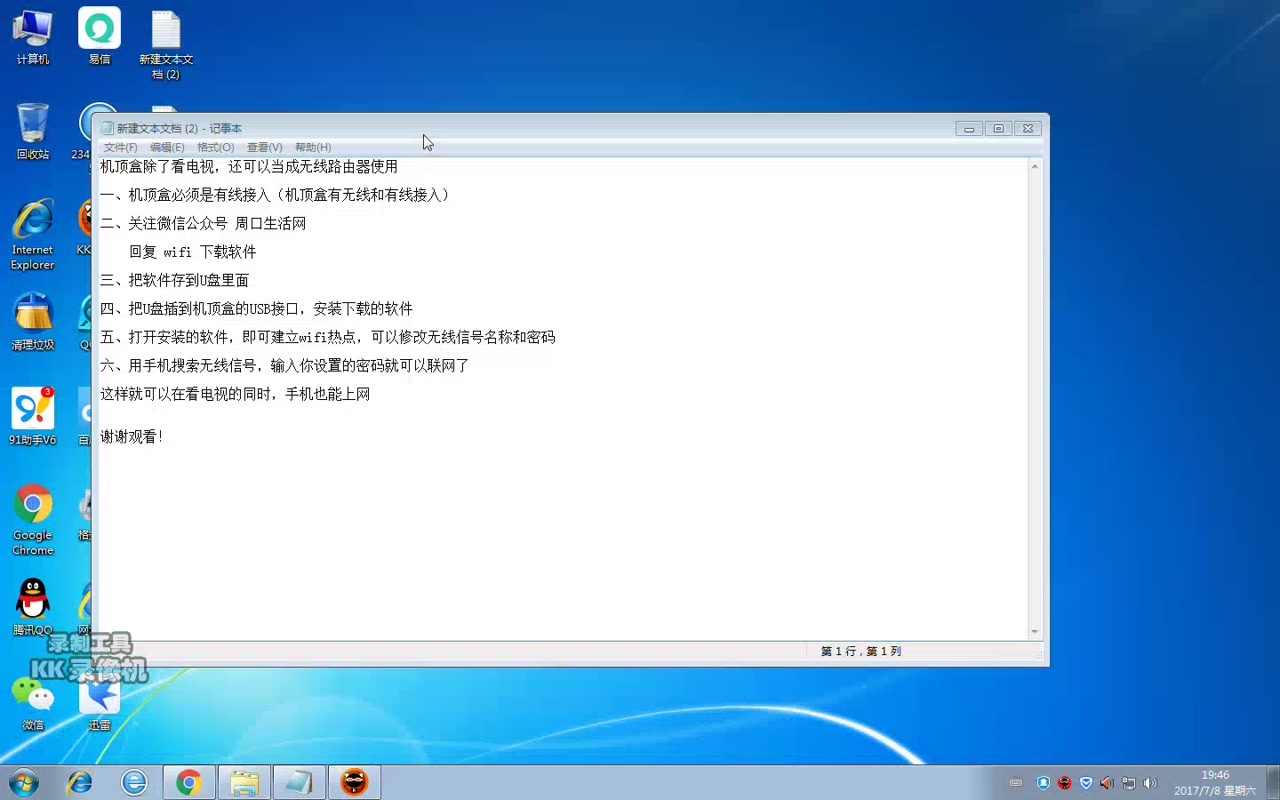1280x800 pixels.
Task: Open the speaker volume tray icon
Action: 1150,783
